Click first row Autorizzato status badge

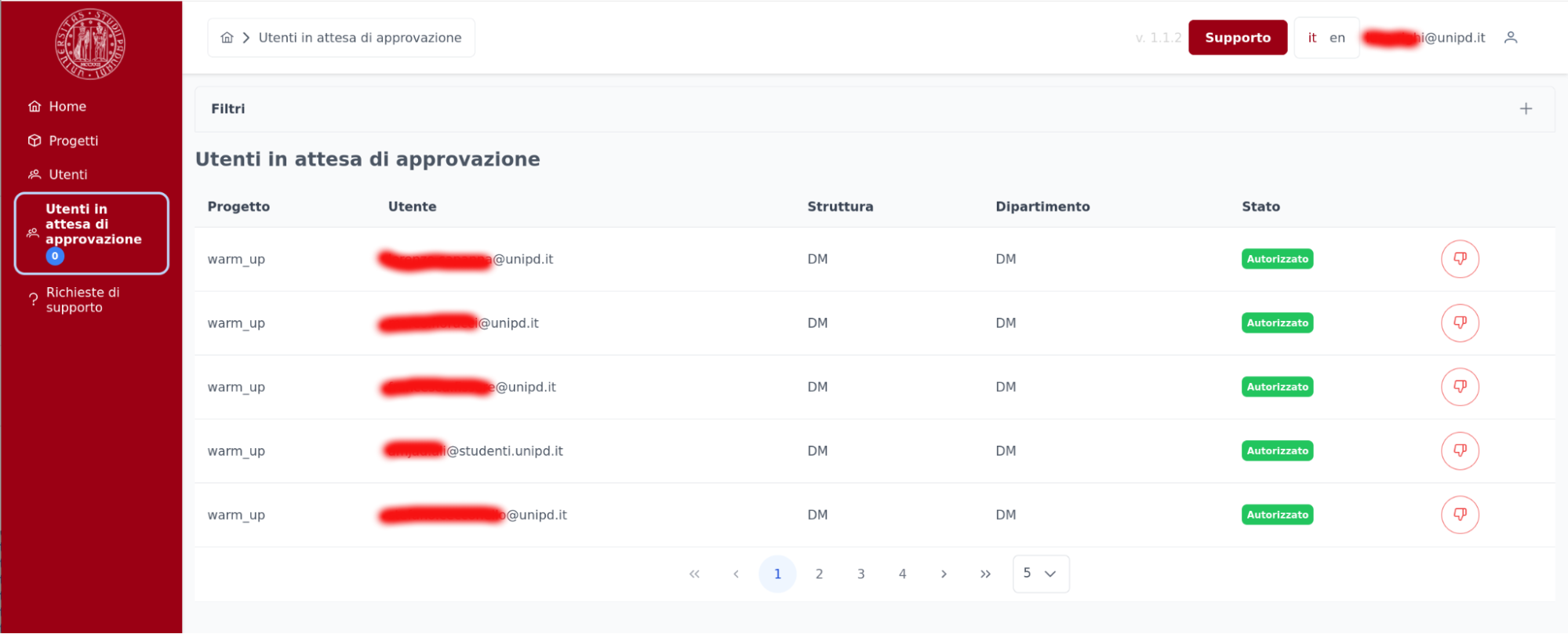1276,259
